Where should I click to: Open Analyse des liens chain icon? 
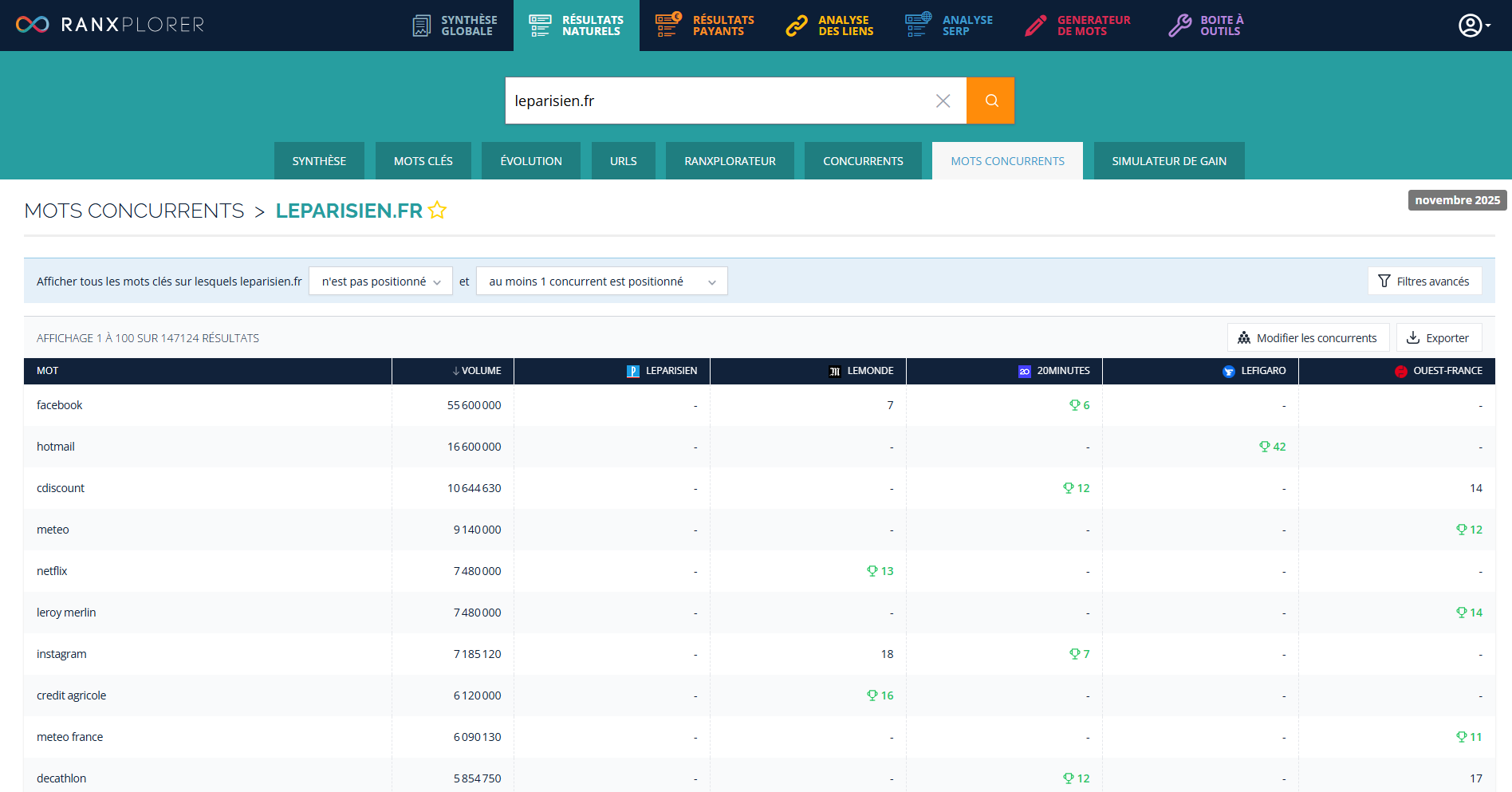coord(797,26)
